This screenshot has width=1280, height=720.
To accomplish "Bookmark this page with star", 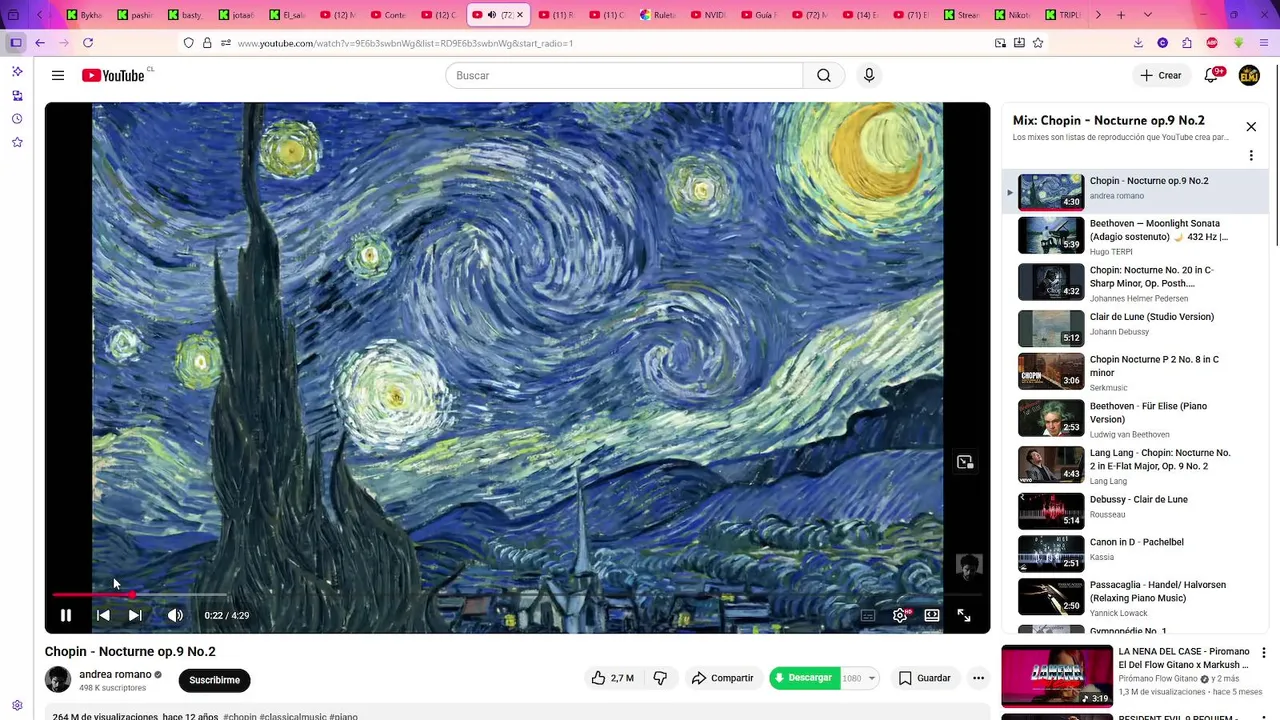I will pyautogui.click(x=1038, y=43).
